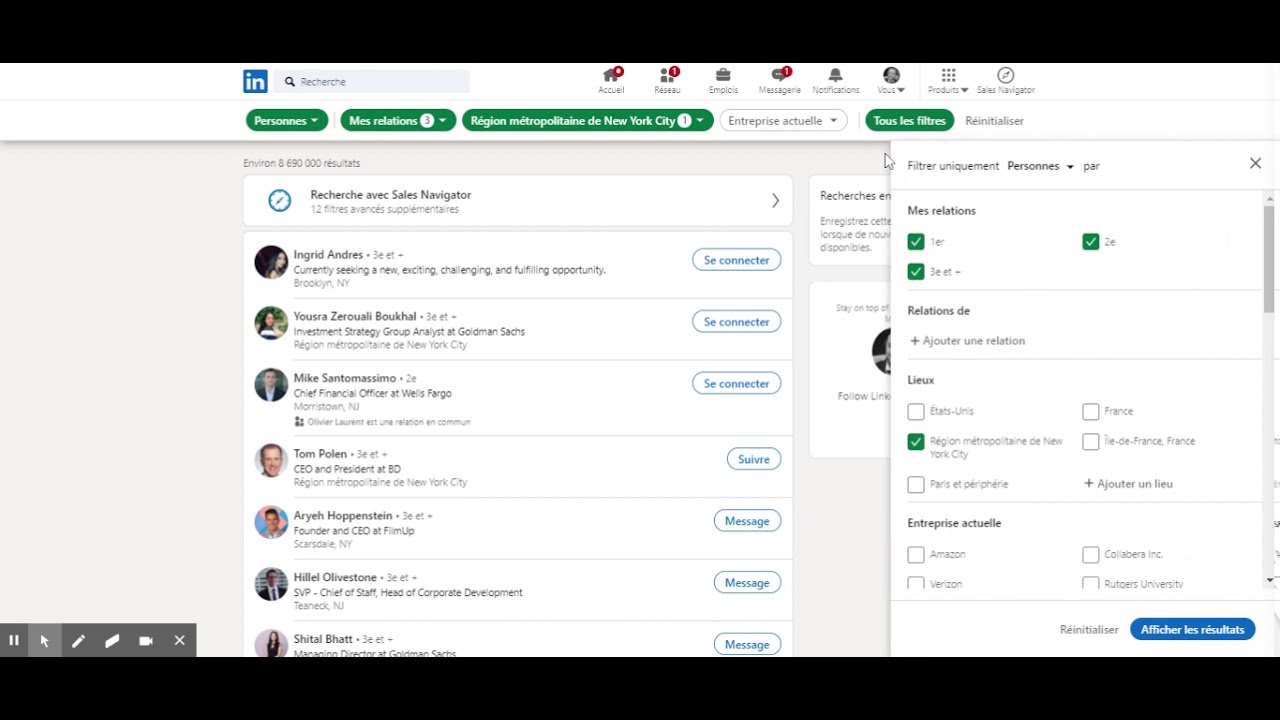Click Ajouter un lieu

pos(1128,484)
